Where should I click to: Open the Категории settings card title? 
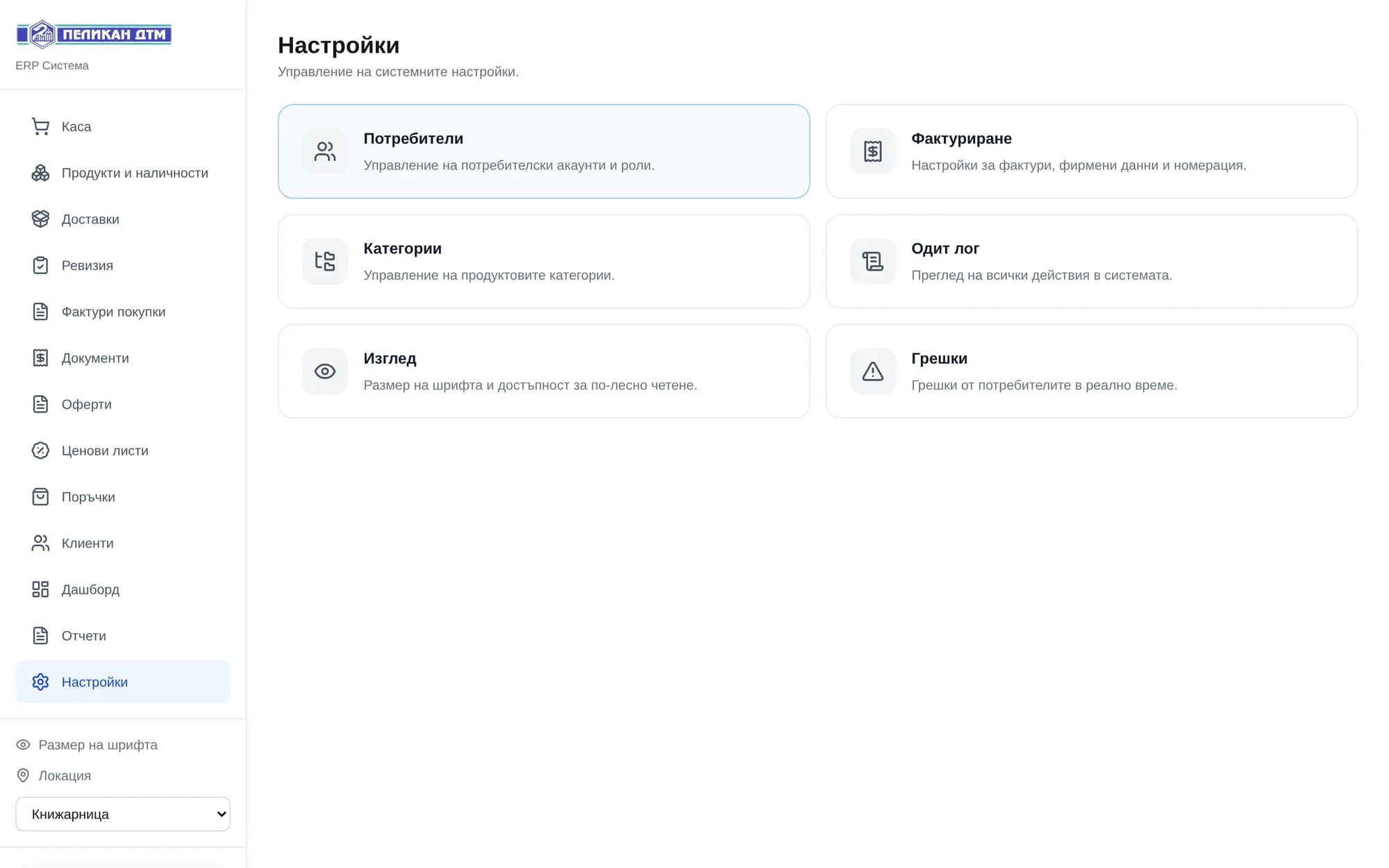pos(402,249)
